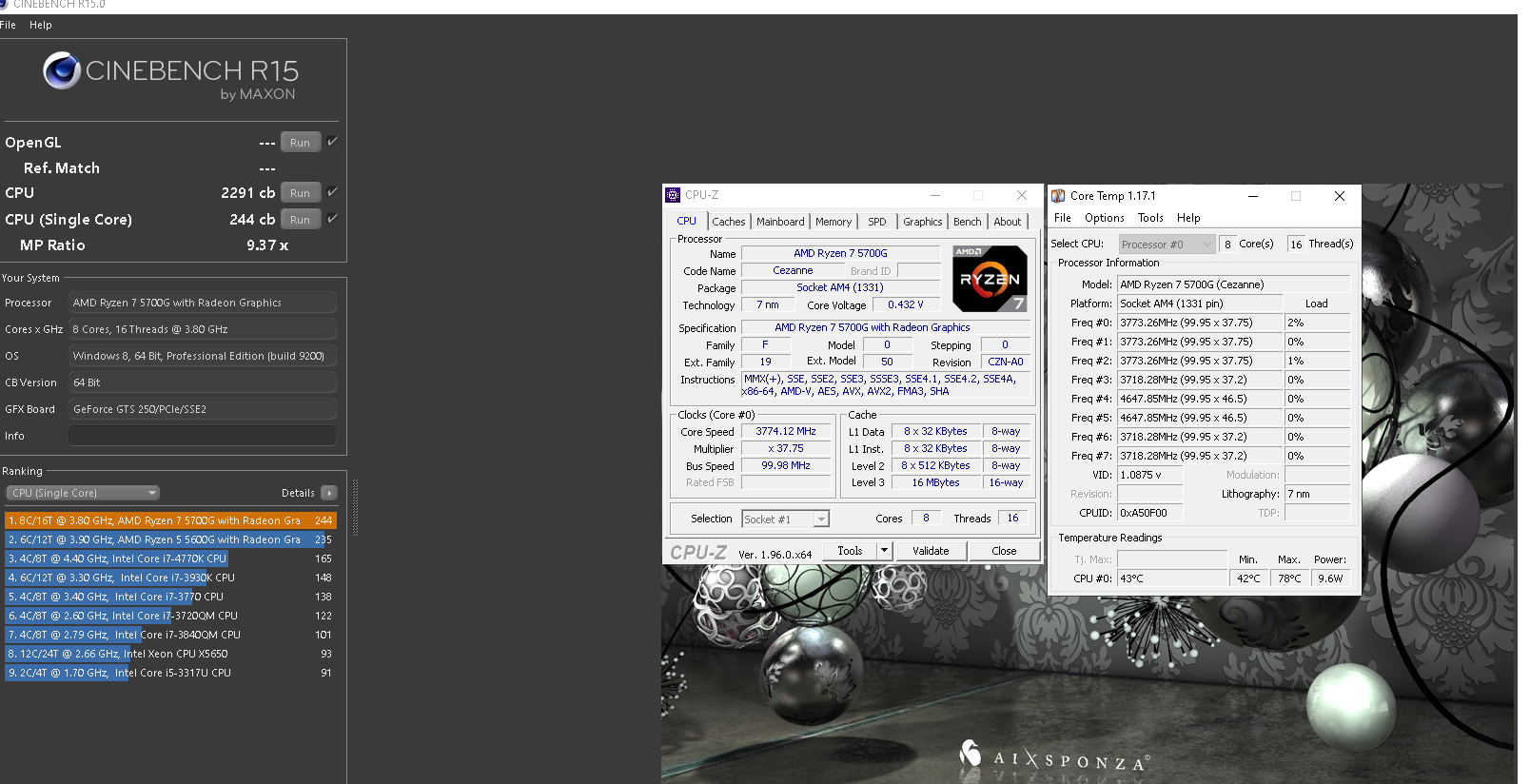Click the CPUID 0xA50F00 field

point(1150,513)
